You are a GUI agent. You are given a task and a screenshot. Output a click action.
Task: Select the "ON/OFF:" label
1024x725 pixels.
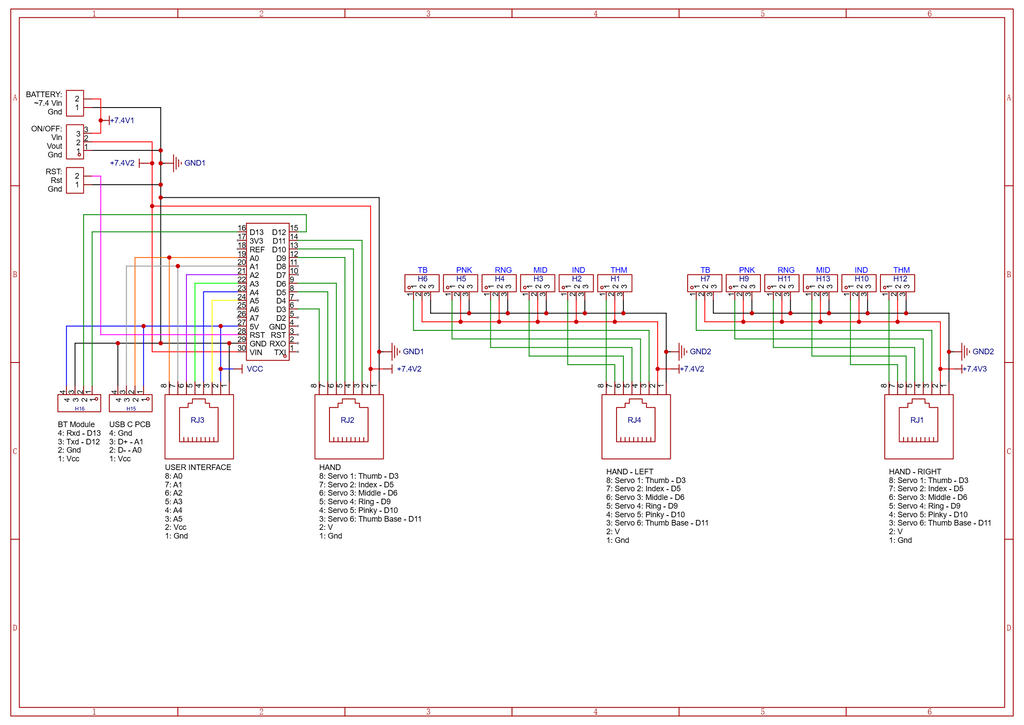(x=46, y=129)
